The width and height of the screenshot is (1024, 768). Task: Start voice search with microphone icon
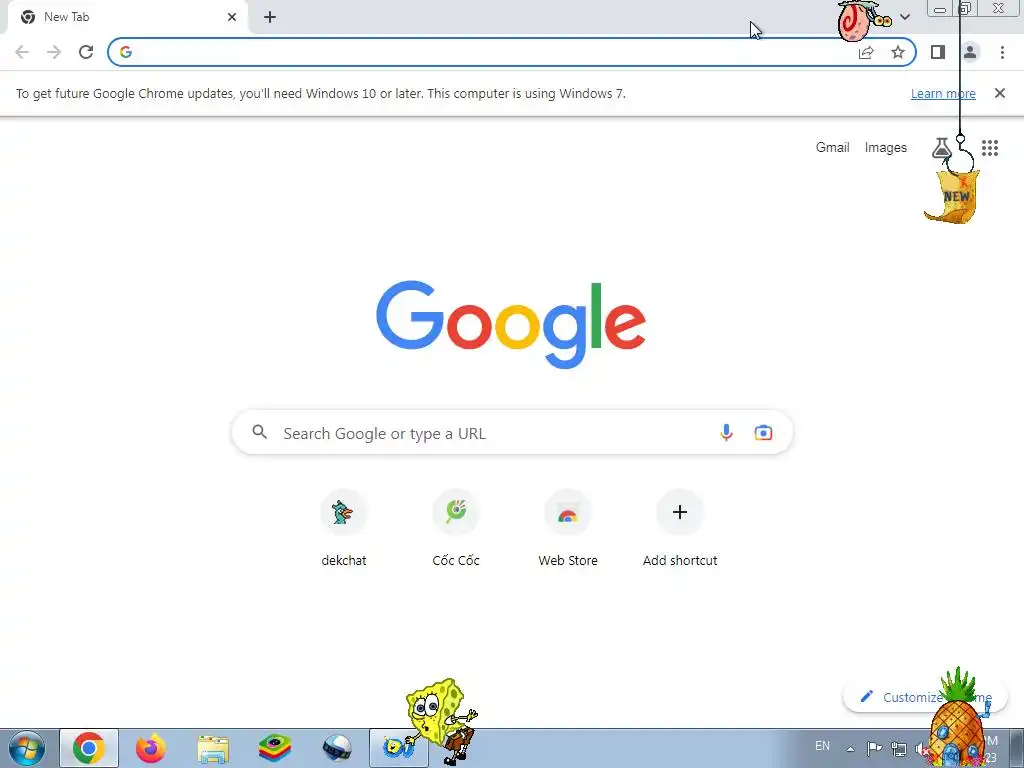726,432
